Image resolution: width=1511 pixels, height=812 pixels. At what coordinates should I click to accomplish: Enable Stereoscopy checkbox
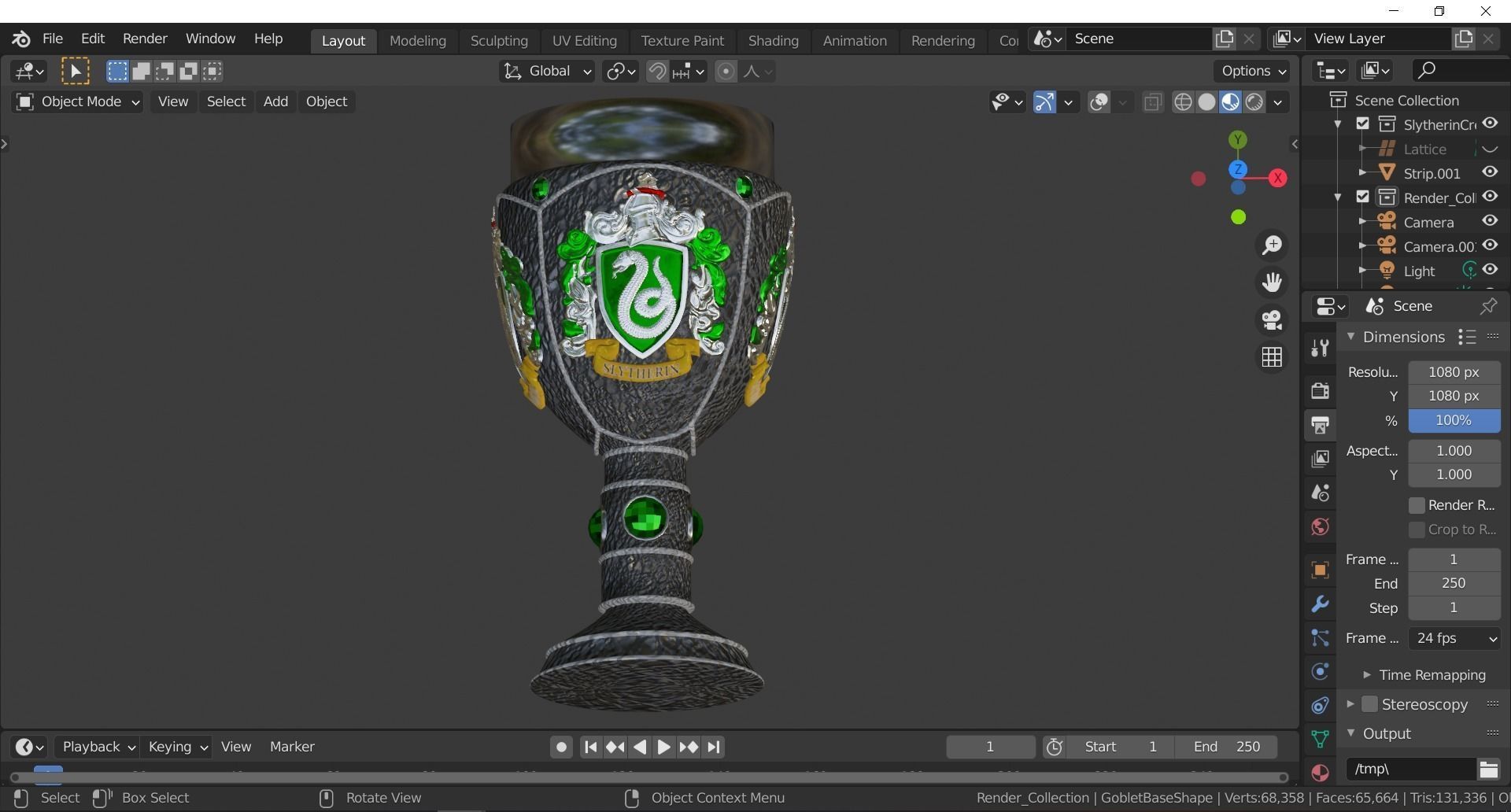[x=1369, y=704]
